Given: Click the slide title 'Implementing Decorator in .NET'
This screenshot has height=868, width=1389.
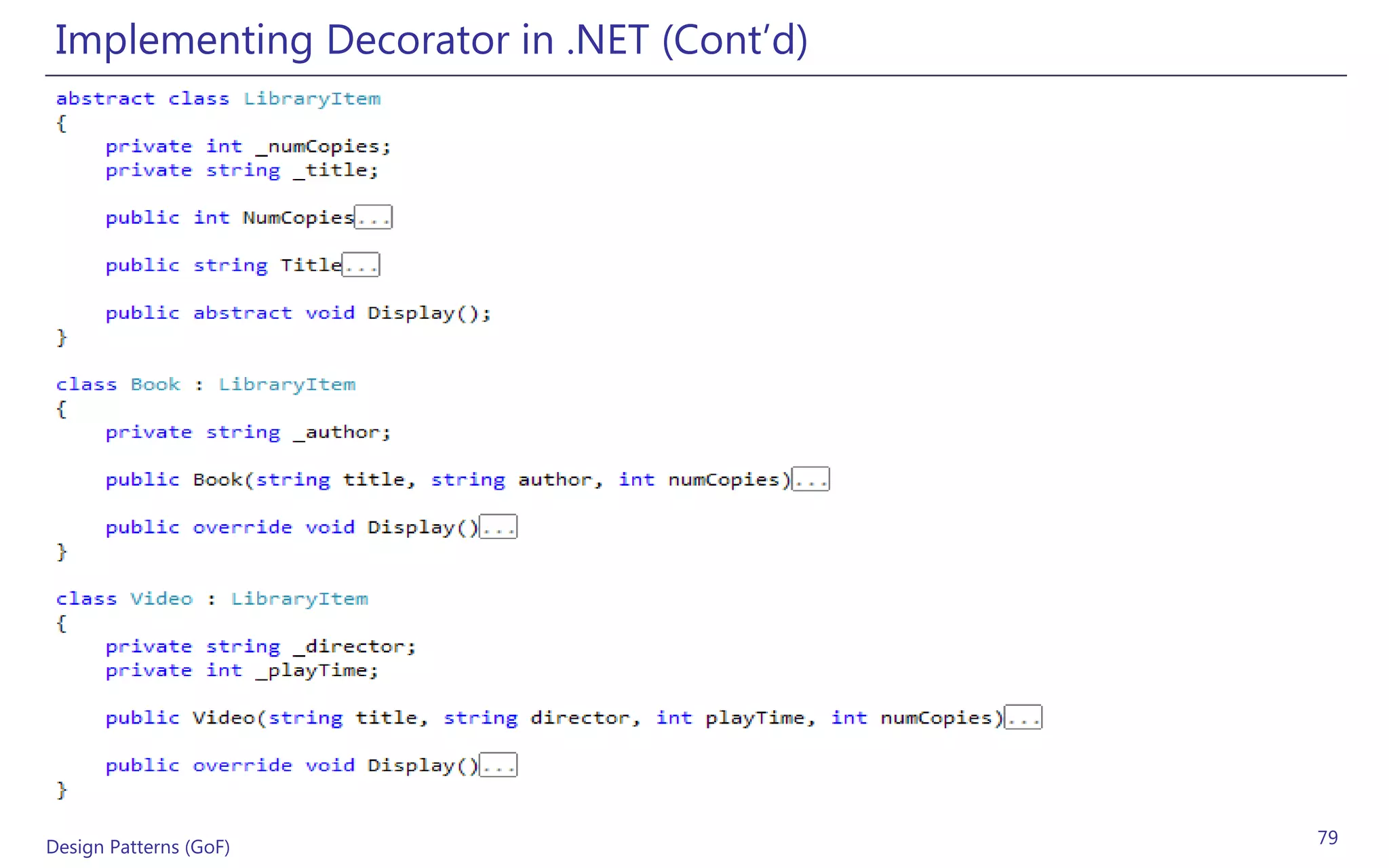Looking at the screenshot, I should [x=431, y=39].
